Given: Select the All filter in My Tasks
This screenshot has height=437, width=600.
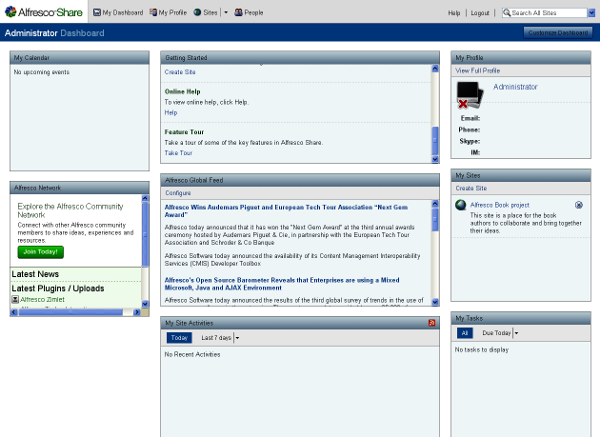Looking at the screenshot, I should point(465,333).
